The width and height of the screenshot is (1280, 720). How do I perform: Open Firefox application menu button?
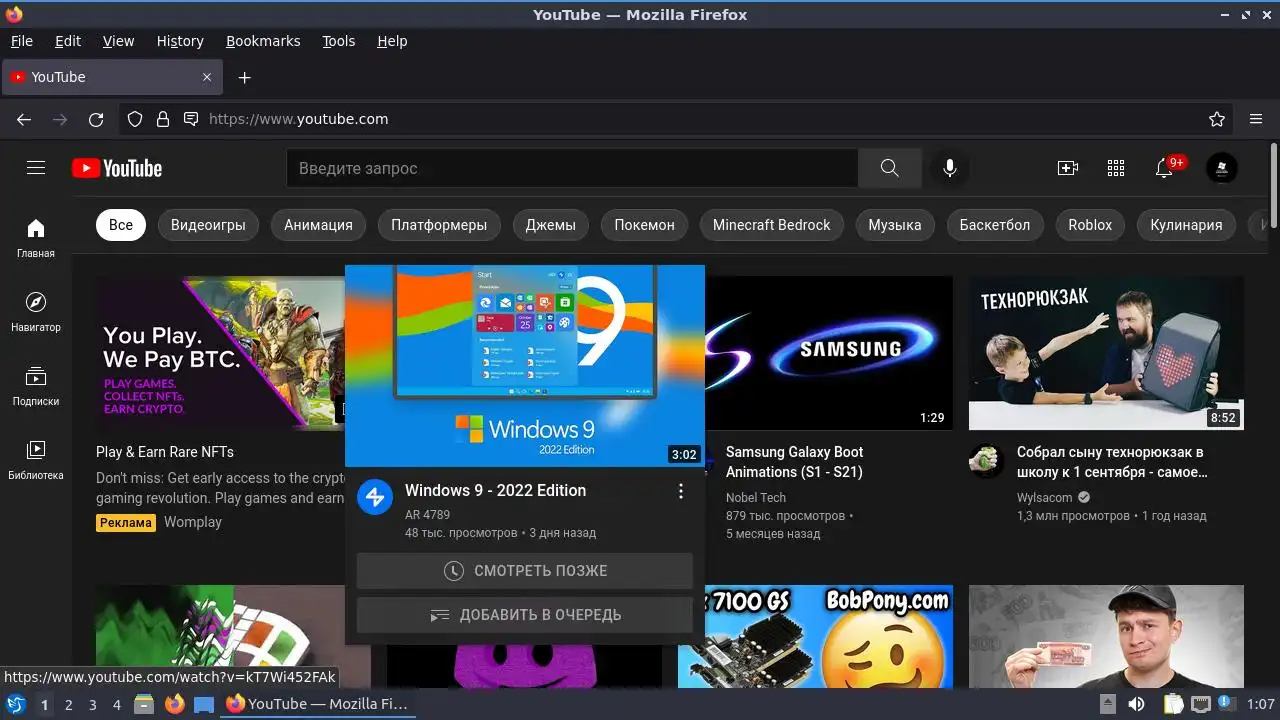pyautogui.click(x=1256, y=119)
